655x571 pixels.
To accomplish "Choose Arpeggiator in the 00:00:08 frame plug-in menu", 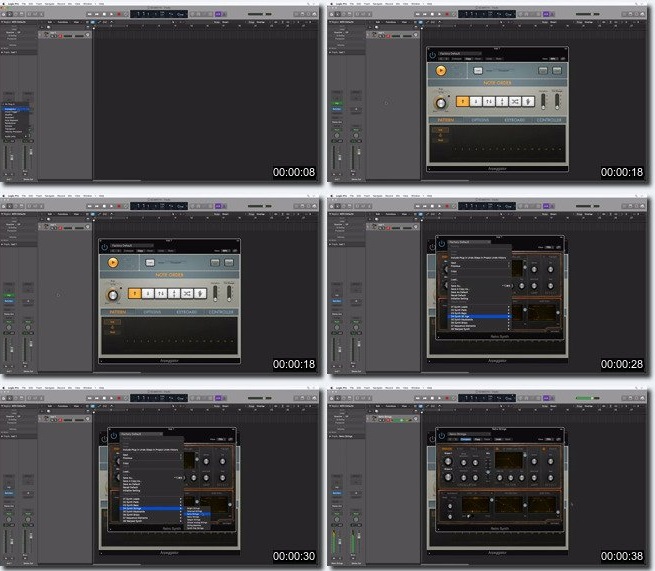I will coord(16,109).
